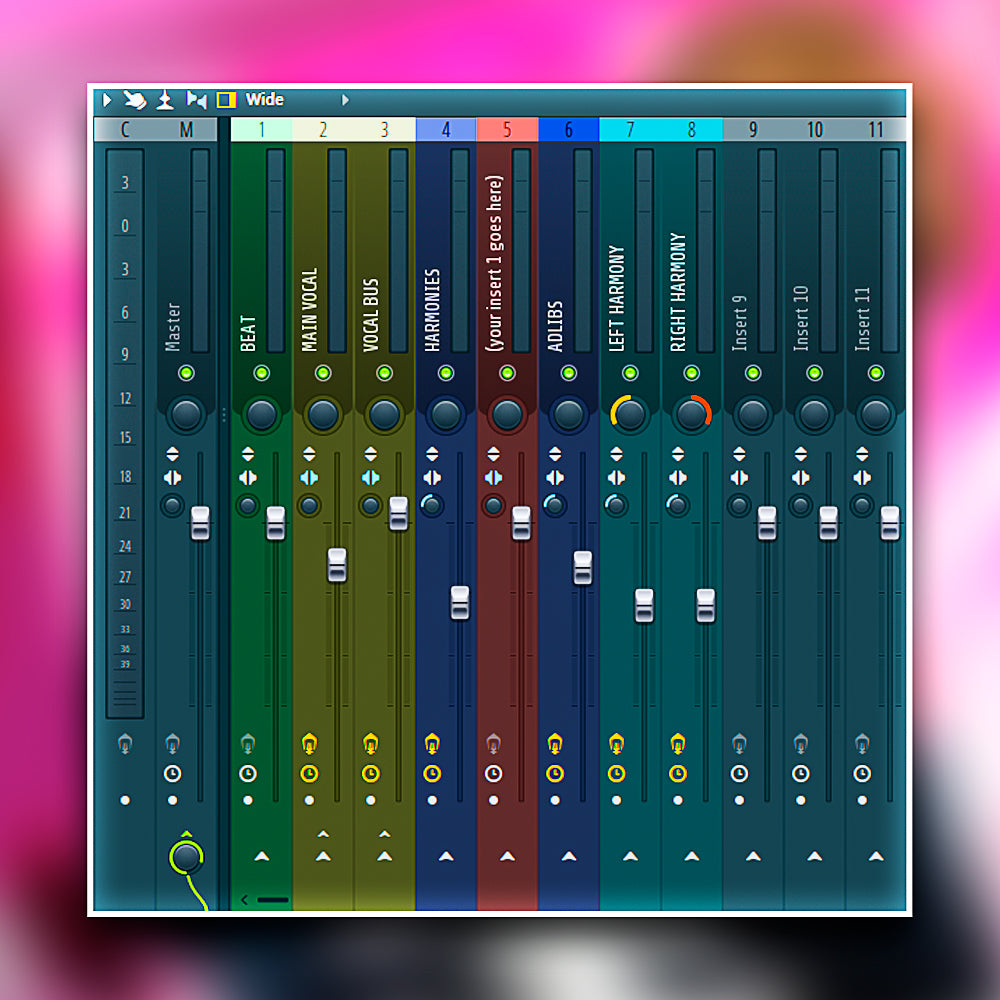Click the LEFT HARMONY pan knob
This screenshot has height=1000, width=1000.
click(630, 415)
